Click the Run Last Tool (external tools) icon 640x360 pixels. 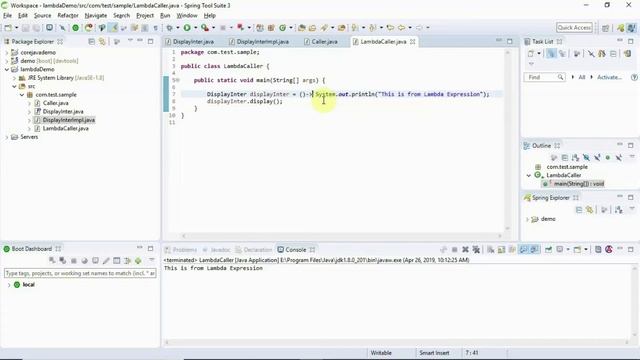[x=205, y=28]
